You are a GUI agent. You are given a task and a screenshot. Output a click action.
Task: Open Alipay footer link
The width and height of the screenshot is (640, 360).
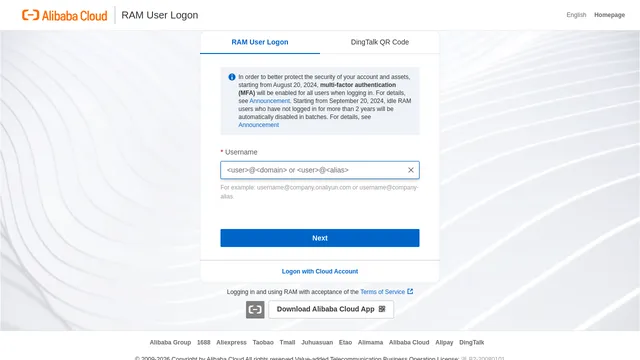444,342
